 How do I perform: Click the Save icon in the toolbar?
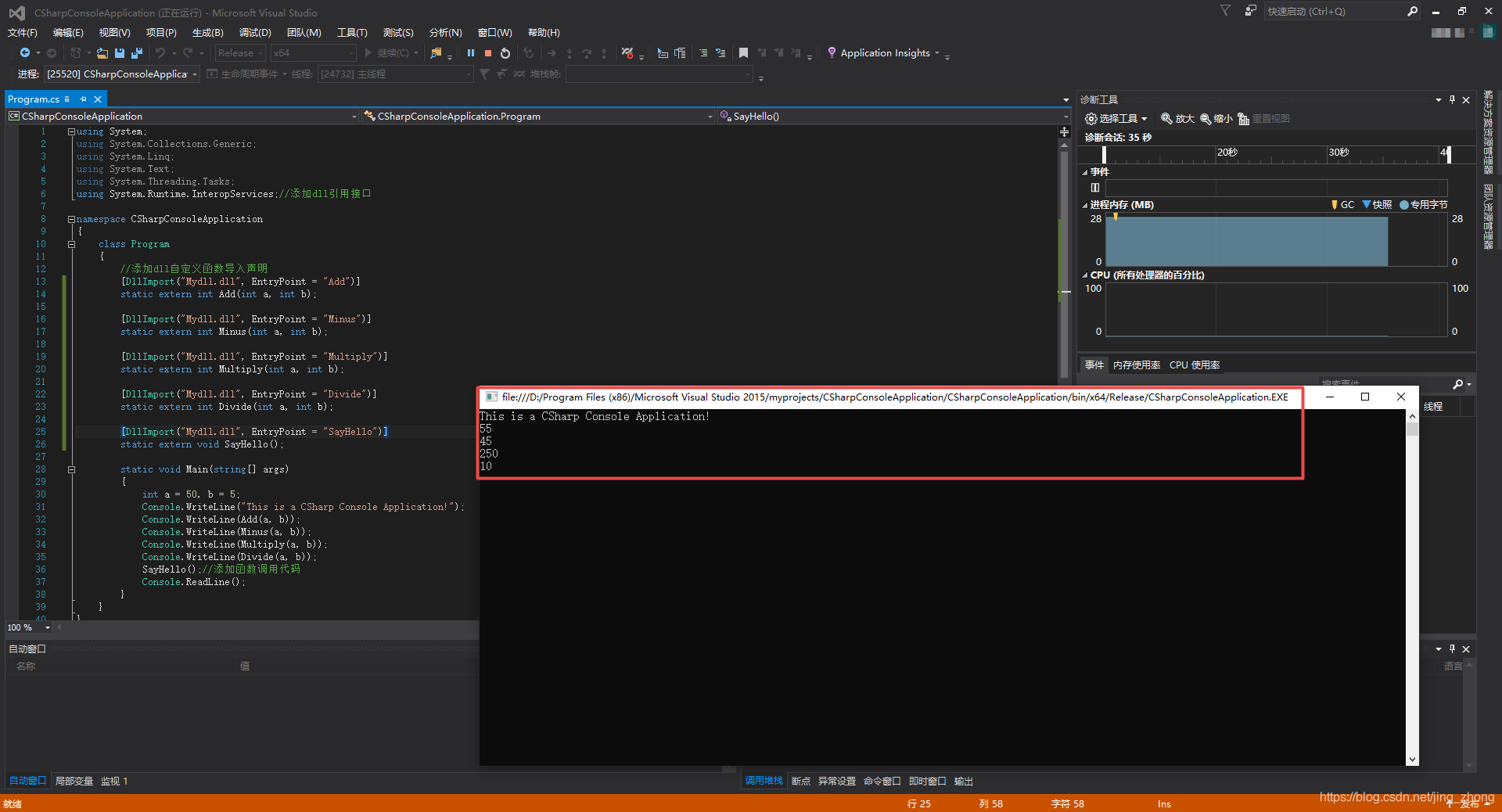120,53
